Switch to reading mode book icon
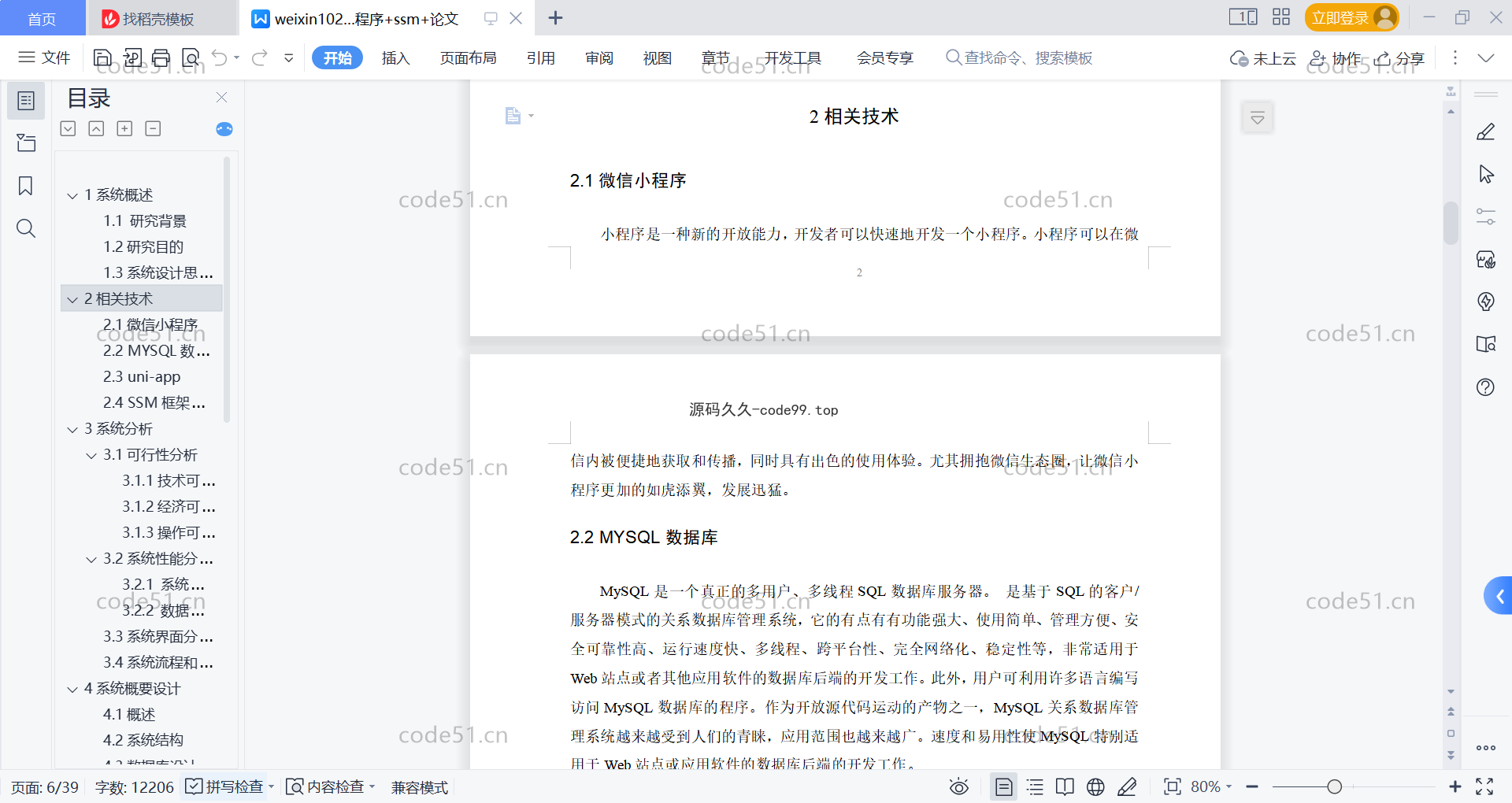Screen dimensions: 1512x803 click(1065, 786)
